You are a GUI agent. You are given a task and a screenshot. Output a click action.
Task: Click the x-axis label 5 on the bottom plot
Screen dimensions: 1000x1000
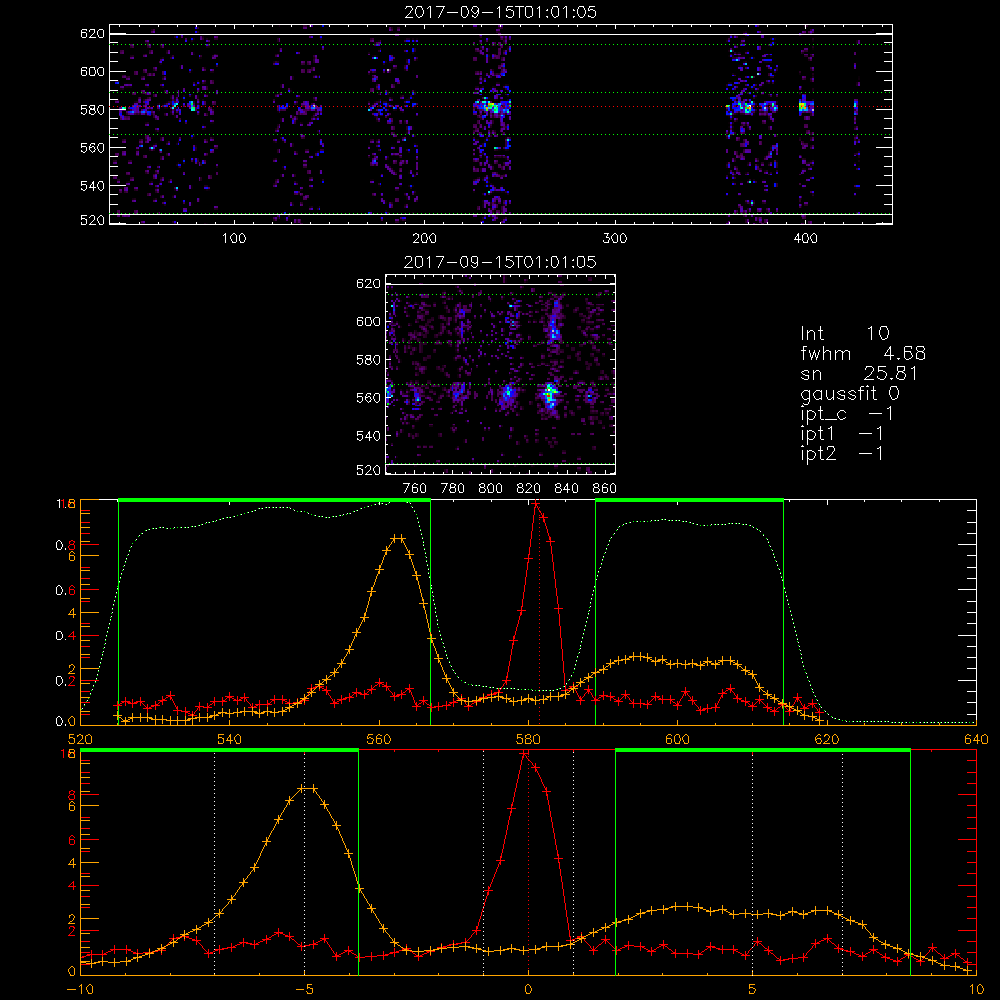[x=753, y=989]
